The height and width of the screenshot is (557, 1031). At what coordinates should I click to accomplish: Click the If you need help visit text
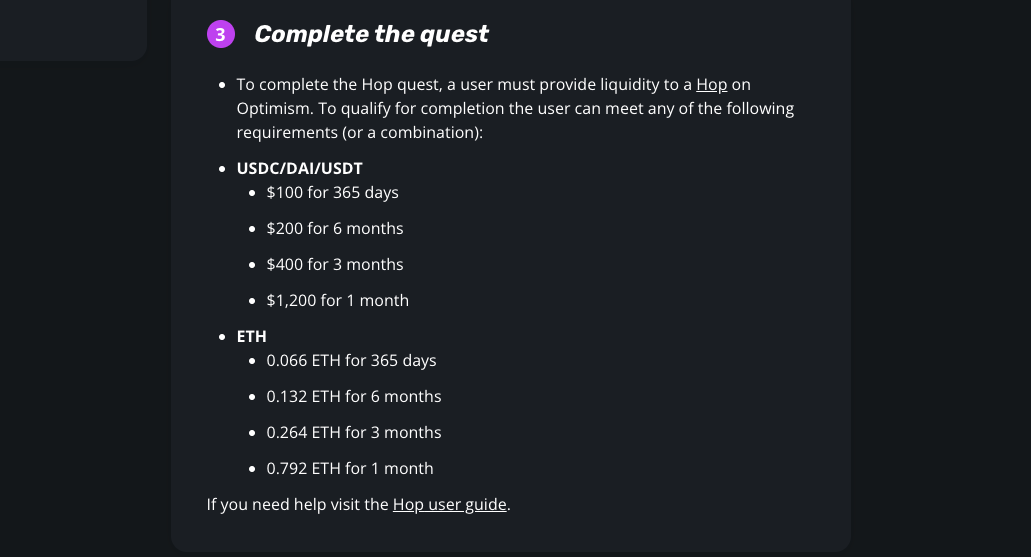[297, 504]
